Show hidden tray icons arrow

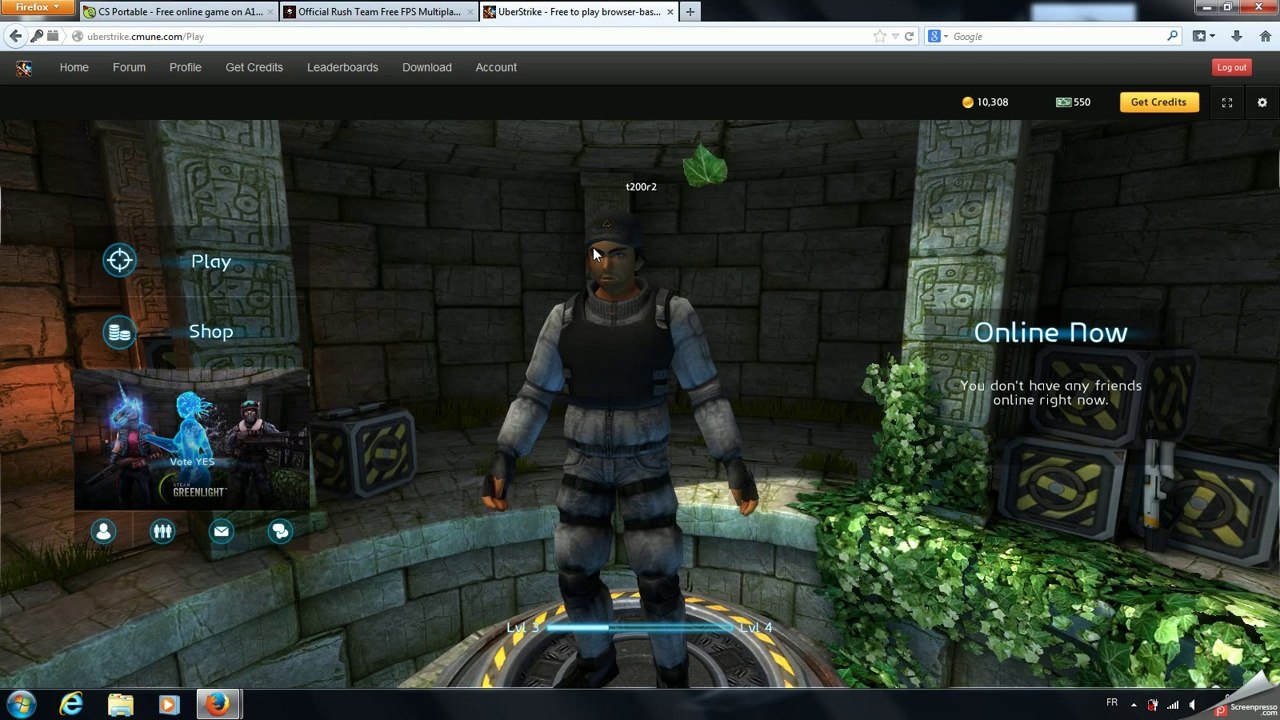click(1133, 705)
